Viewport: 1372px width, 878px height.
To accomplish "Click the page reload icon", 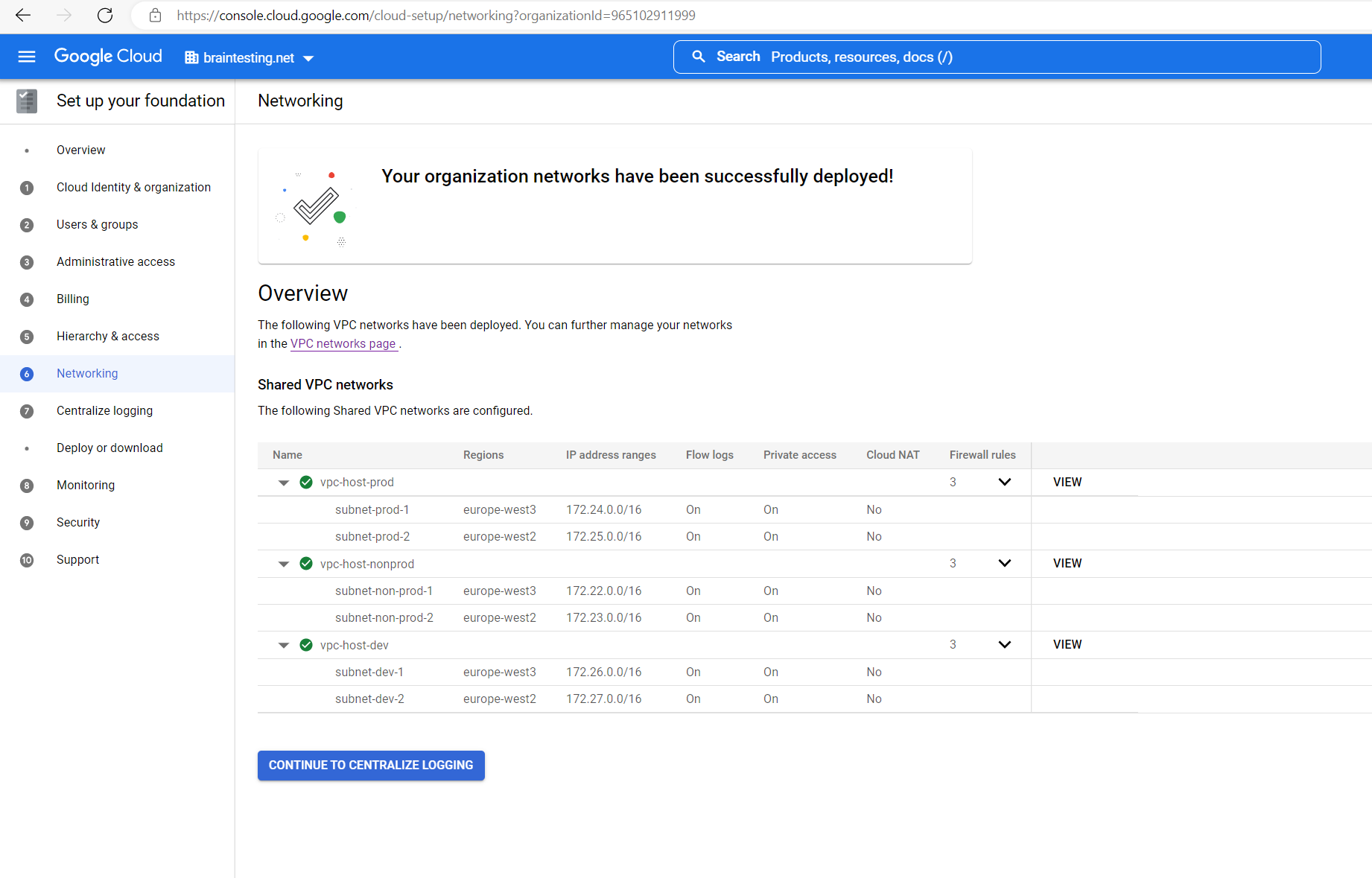I will point(104,15).
